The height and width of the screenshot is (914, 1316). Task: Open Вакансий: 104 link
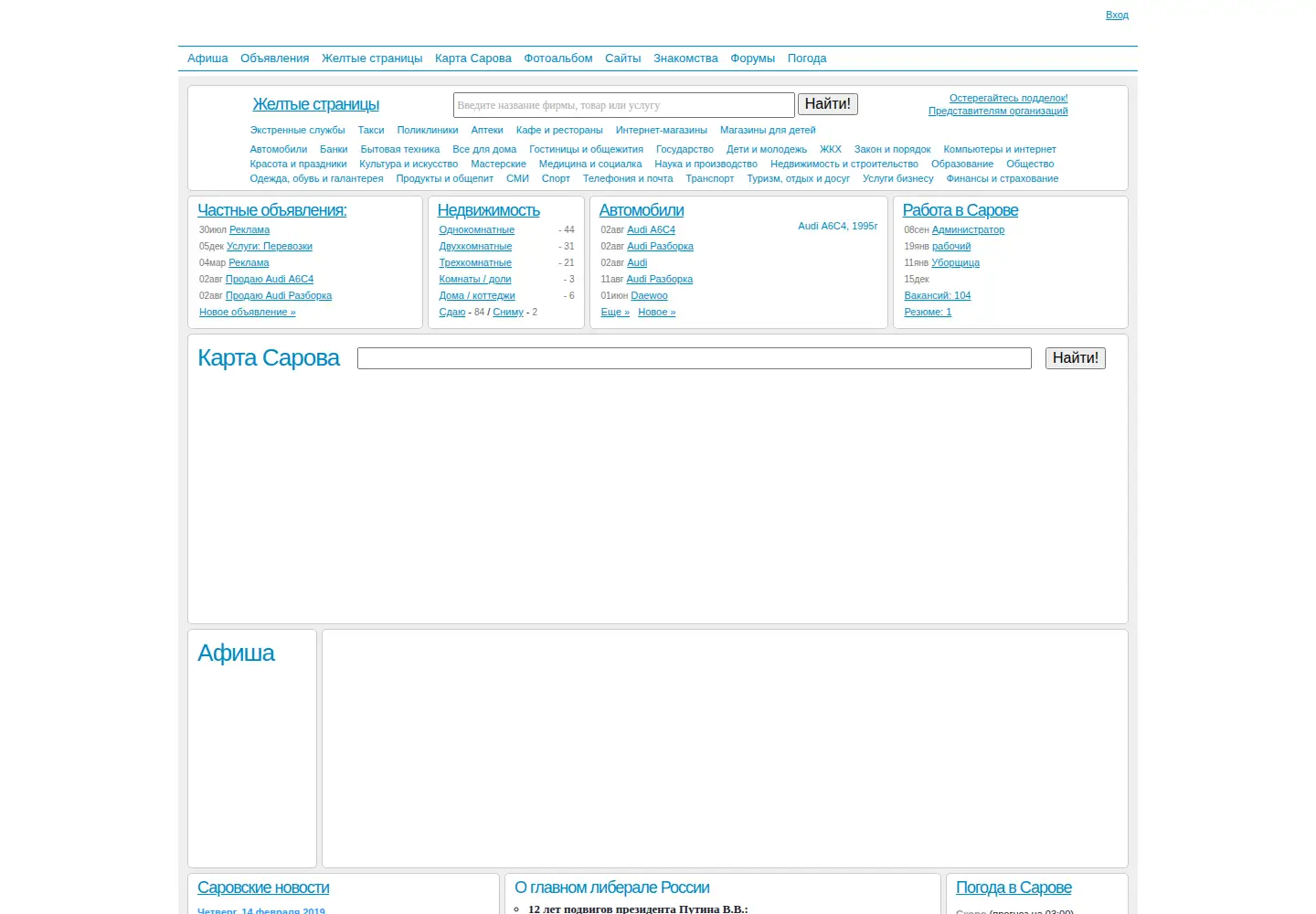tap(938, 295)
